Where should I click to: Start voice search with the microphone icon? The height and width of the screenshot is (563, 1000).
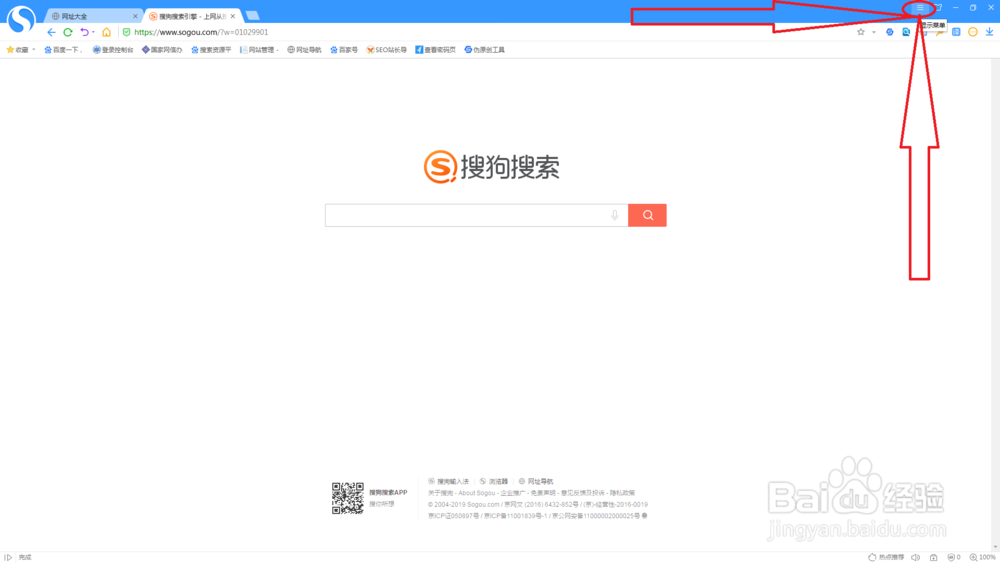[615, 216]
